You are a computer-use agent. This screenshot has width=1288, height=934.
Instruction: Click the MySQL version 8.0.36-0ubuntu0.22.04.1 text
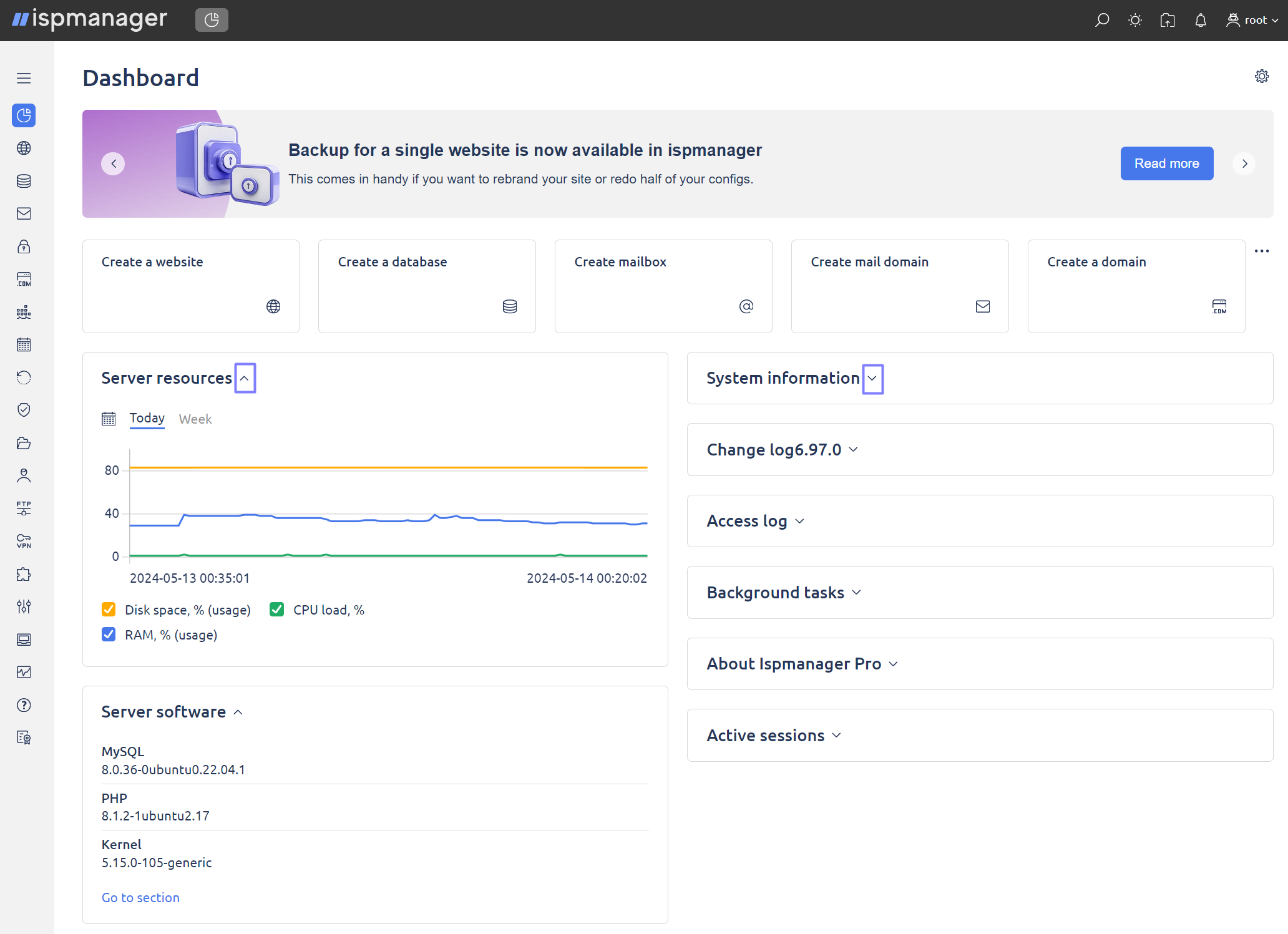173,769
